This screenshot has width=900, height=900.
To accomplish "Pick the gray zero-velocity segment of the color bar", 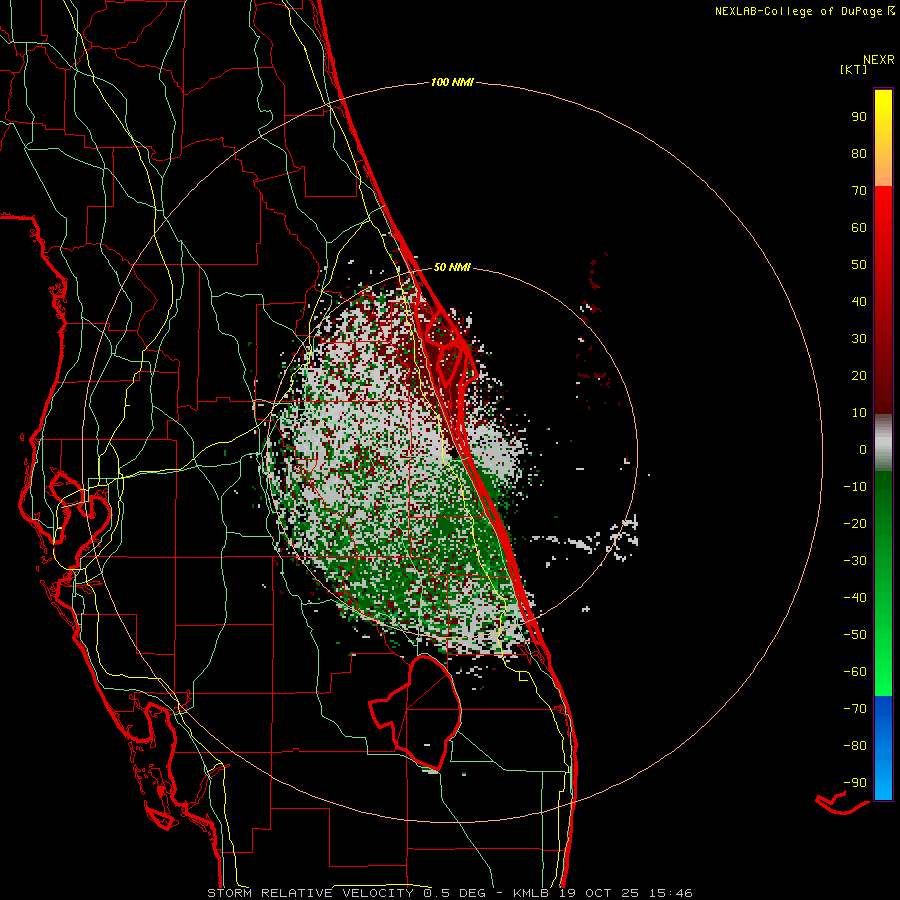I will click(883, 443).
